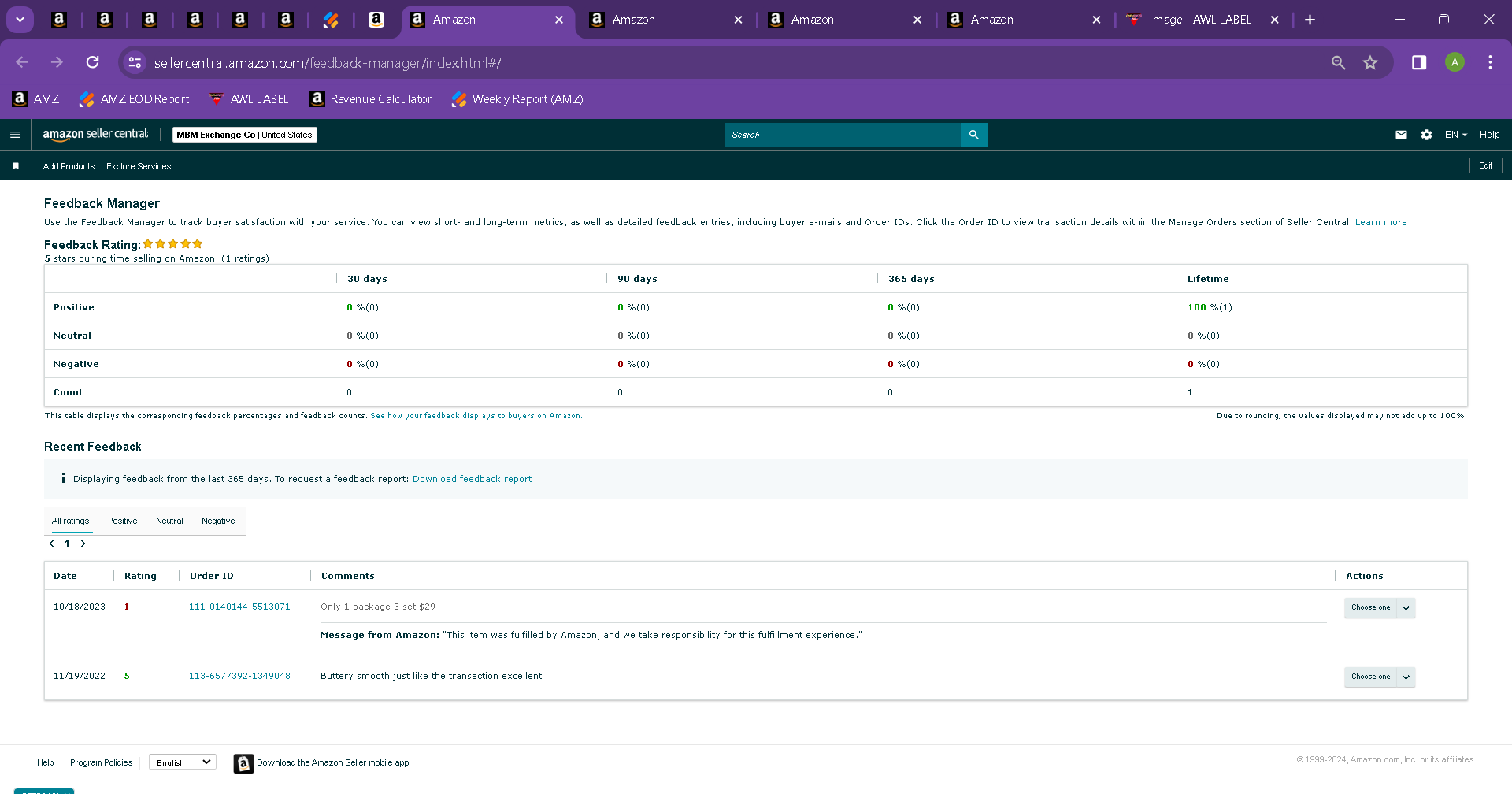Screen dimensions: 1512x794
Task: Go to previous feedback page arrow
Action: click(52, 544)
